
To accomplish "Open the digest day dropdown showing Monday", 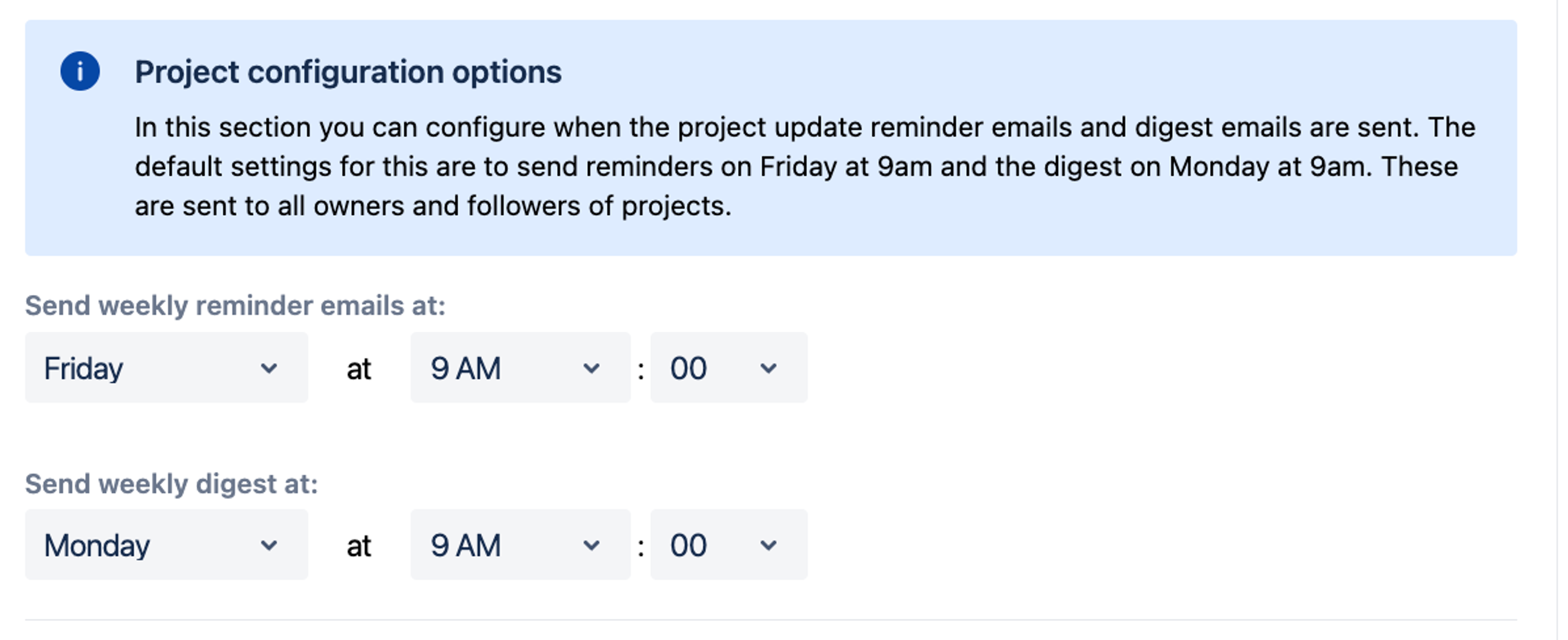I will click(165, 545).
